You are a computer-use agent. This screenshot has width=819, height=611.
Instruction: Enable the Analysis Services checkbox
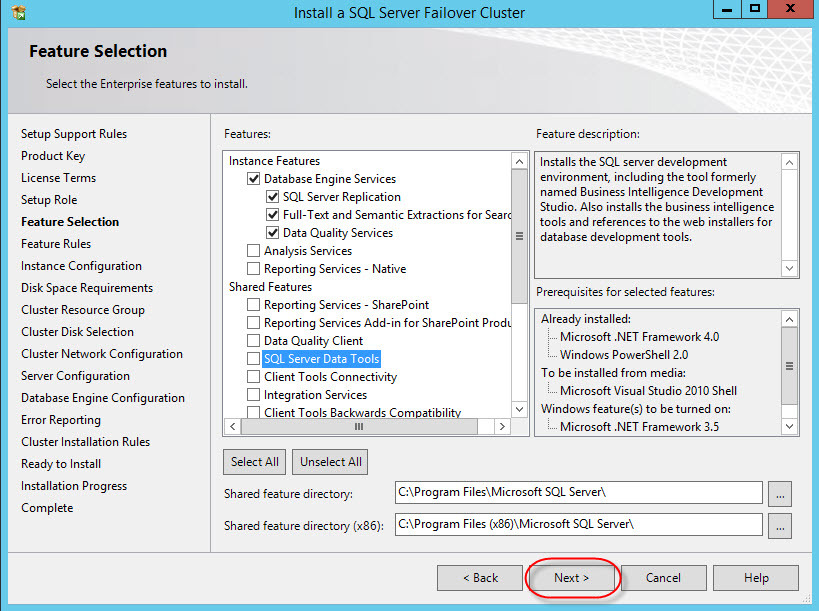[254, 251]
